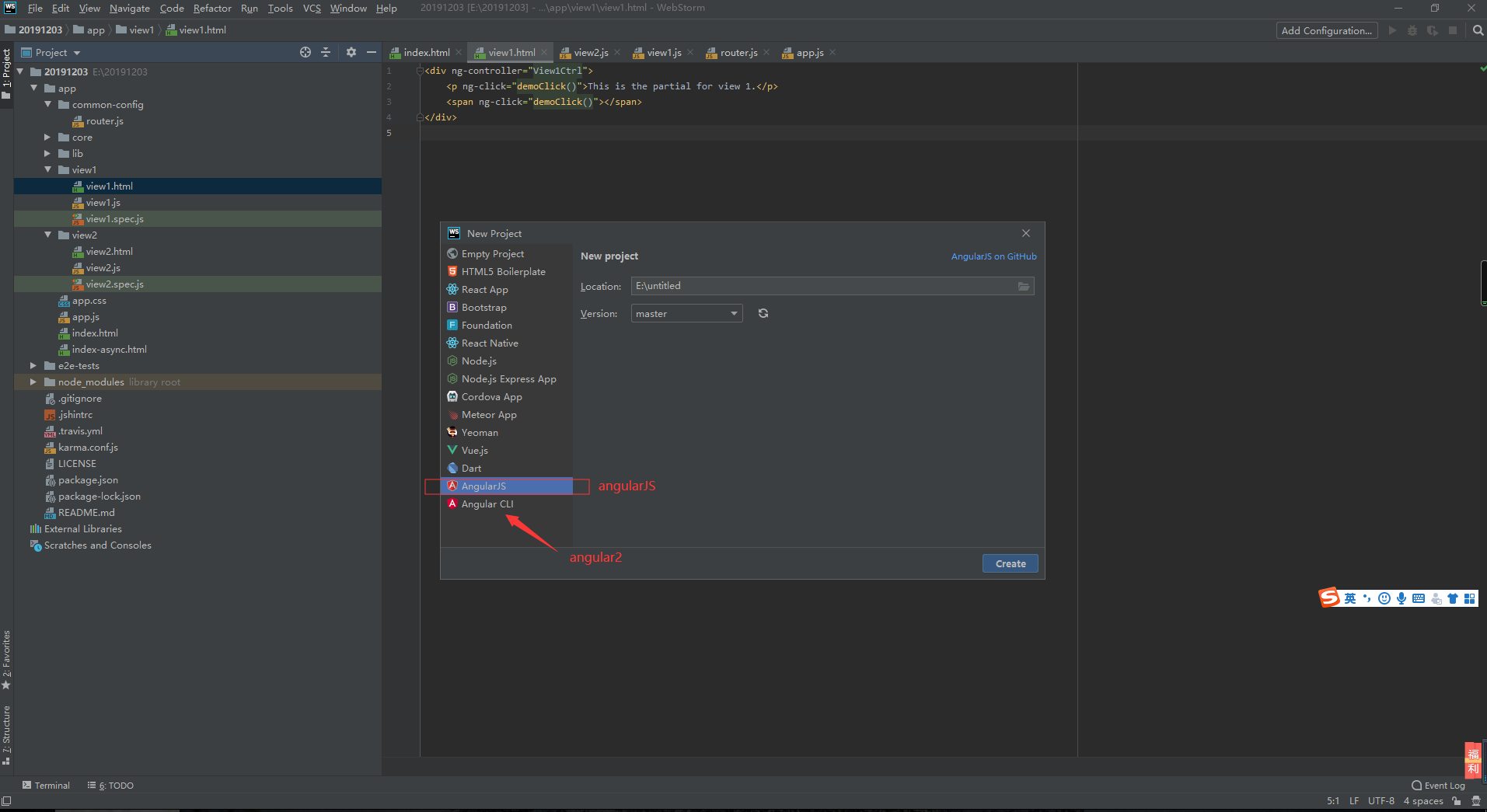Click the Search Everywhere magnifier icon
Screen dimensions: 1487x812
click(x=1478, y=30)
